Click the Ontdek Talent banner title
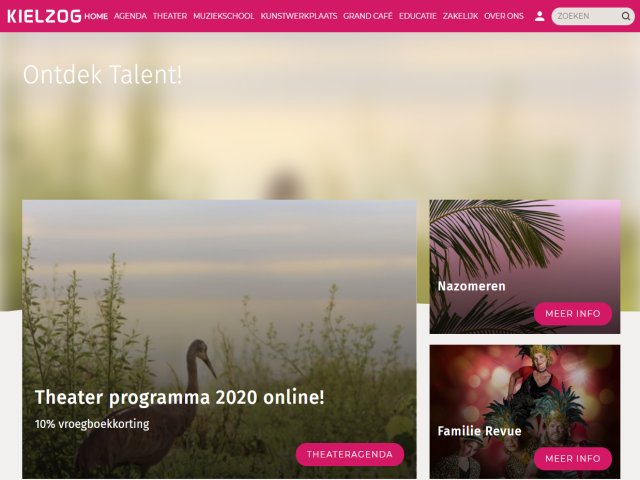Image resolution: width=640 pixels, height=480 pixels. 102,75
